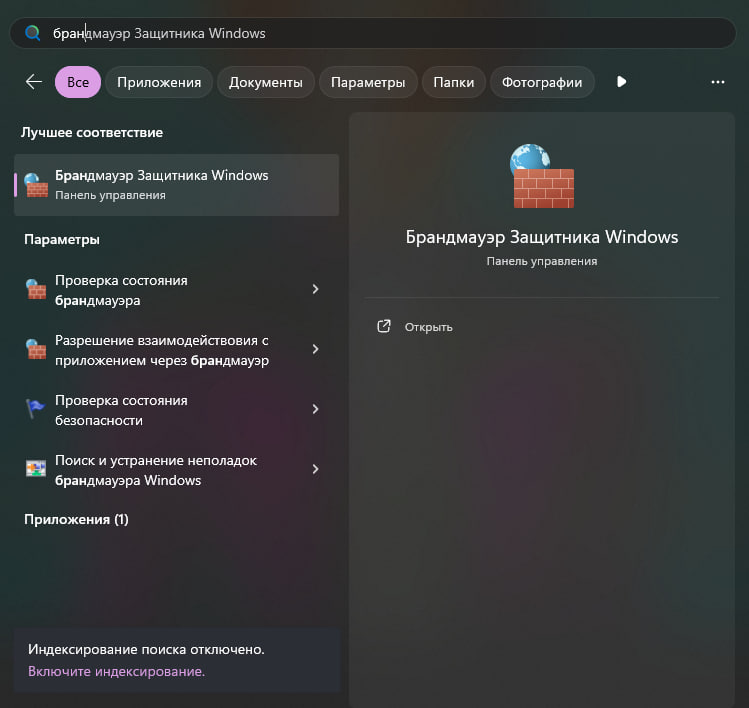The image size is (749, 708).
Task: Open the three-dots options menu
Action: point(717,82)
